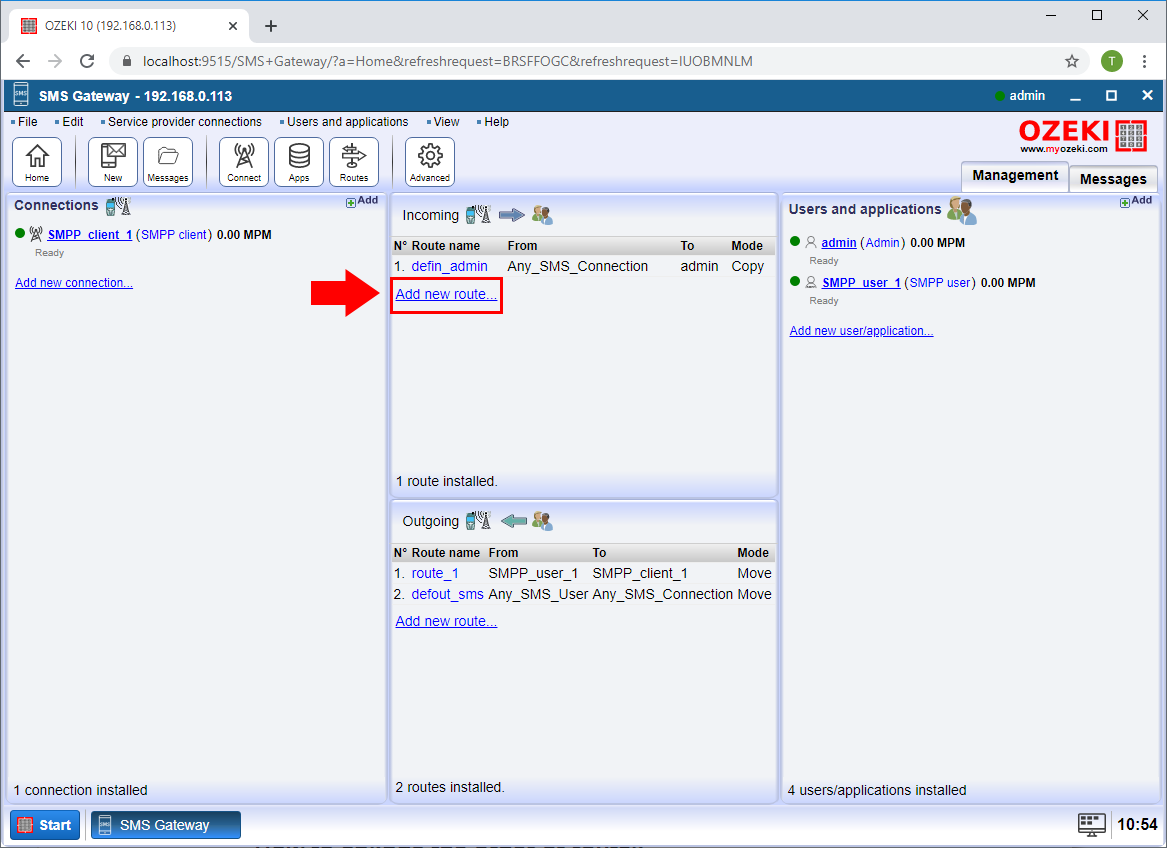
Task: Open Service provider connections menu
Action: pos(185,122)
